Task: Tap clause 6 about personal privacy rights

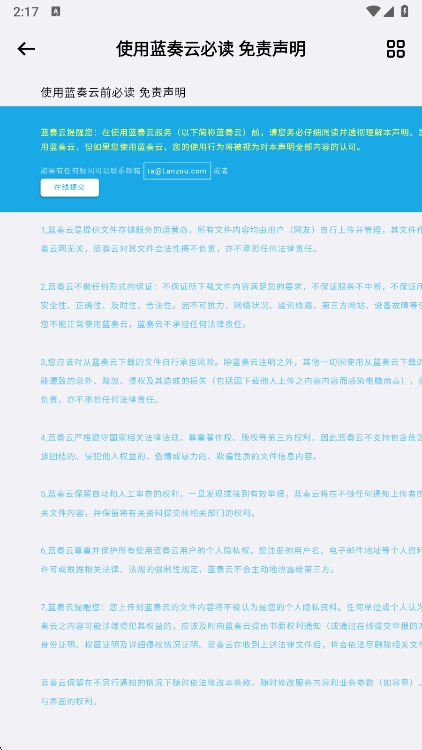Action: click(x=231, y=560)
